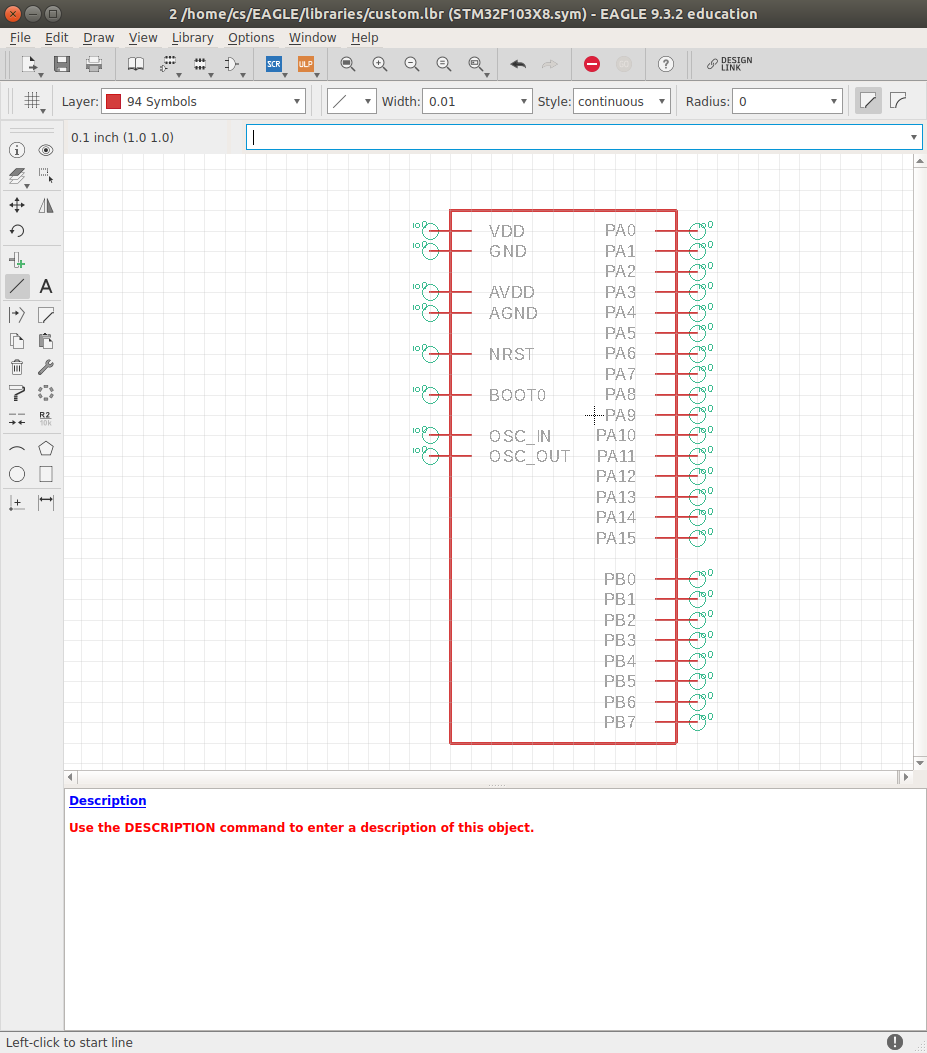927x1053 pixels.
Task: Click the Zoom out magnifier icon
Action: click(412, 64)
